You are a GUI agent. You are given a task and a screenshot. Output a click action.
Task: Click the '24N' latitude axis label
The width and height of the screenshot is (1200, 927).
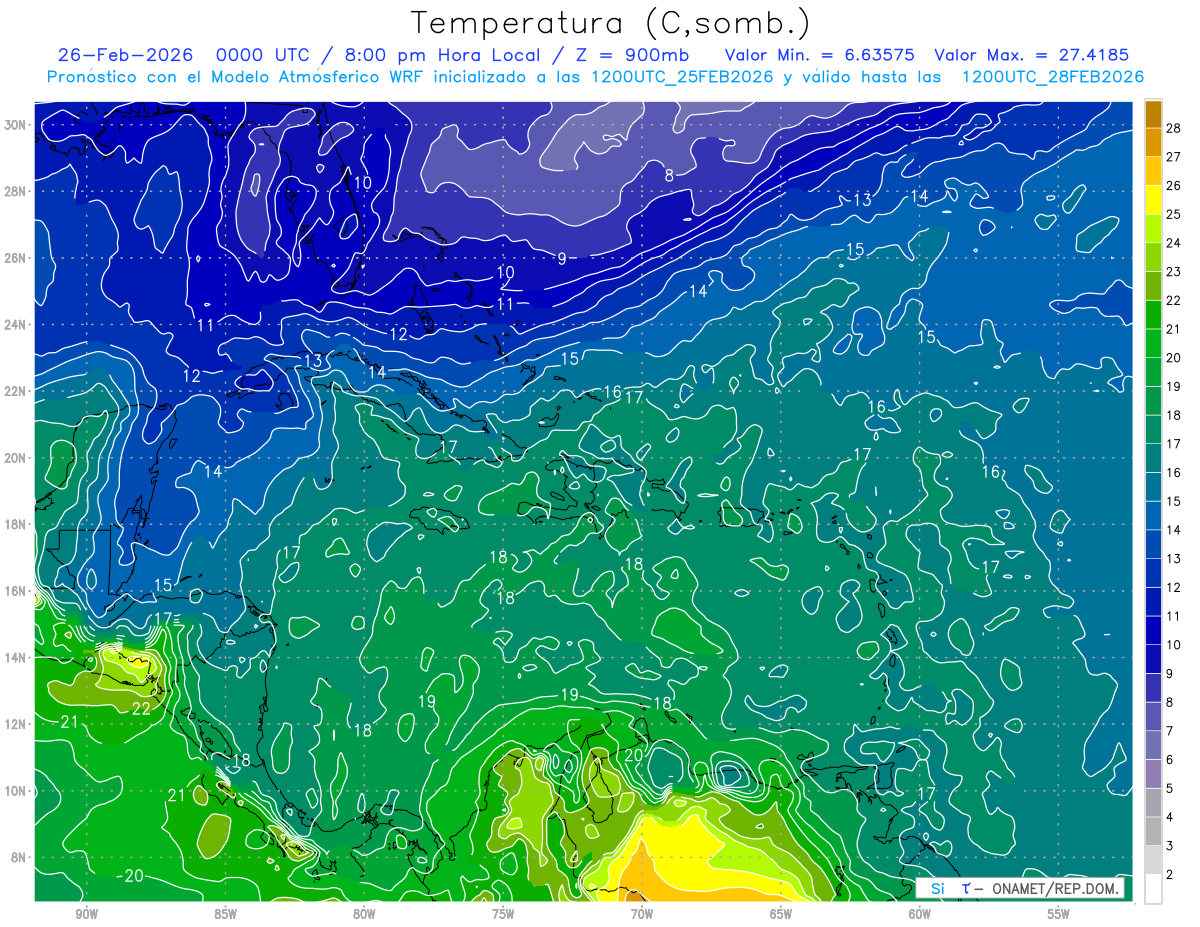coord(14,325)
